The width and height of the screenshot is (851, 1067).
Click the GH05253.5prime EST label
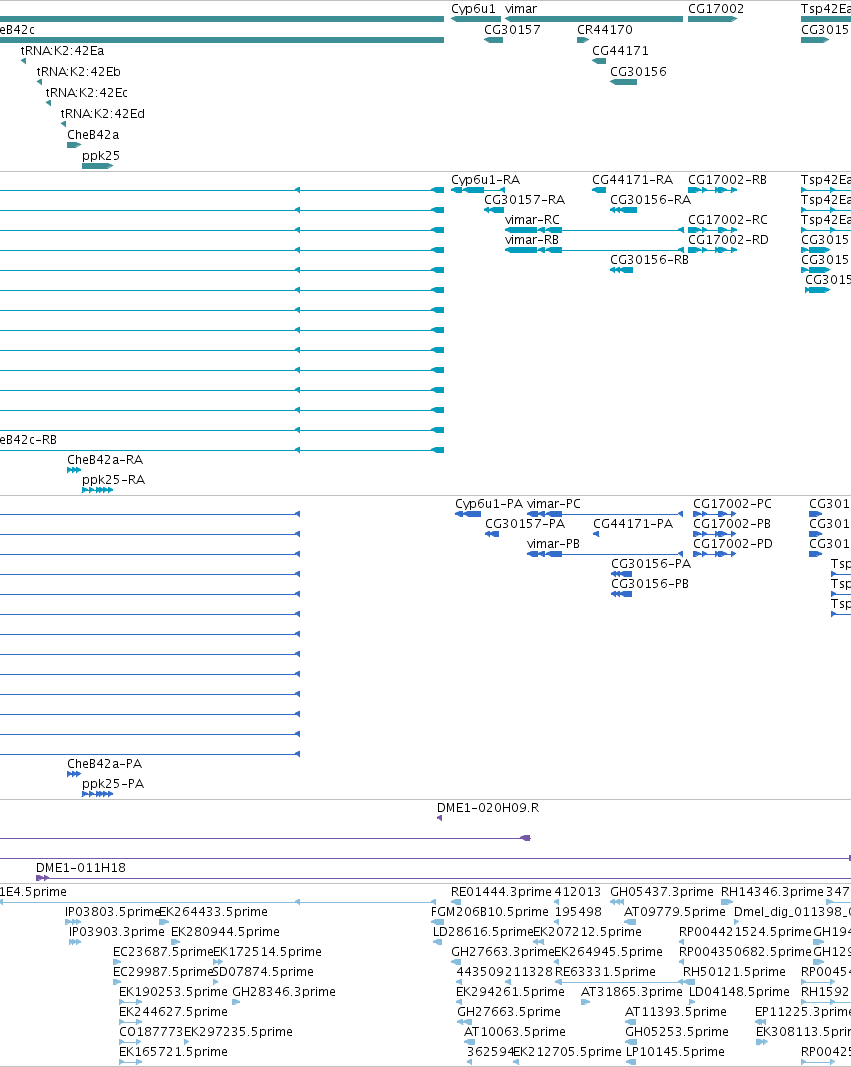[677, 1032]
